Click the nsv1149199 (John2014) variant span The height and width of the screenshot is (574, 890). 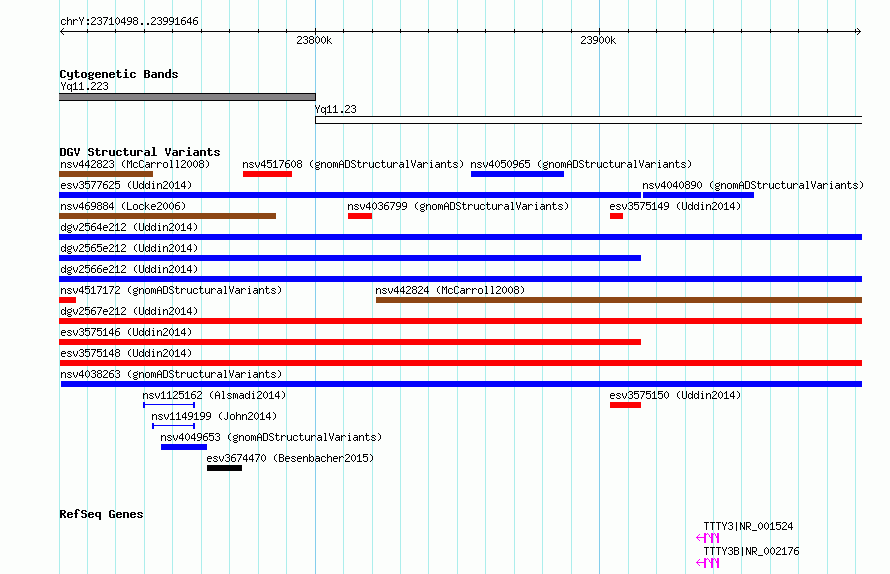174,426
